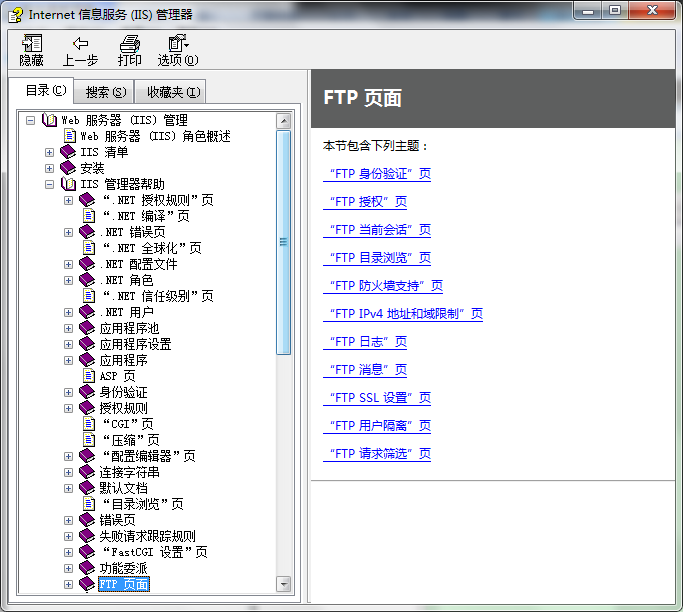Open the "FTP 用户隔离" 页 link
Screen dimensions: 683x612
(377, 426)
